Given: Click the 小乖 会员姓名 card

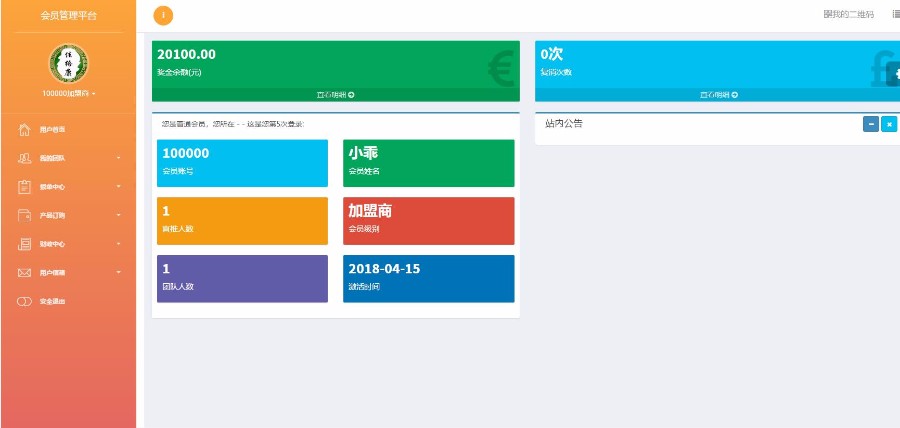Looking at the screenshot, I should tap(429, 163).
